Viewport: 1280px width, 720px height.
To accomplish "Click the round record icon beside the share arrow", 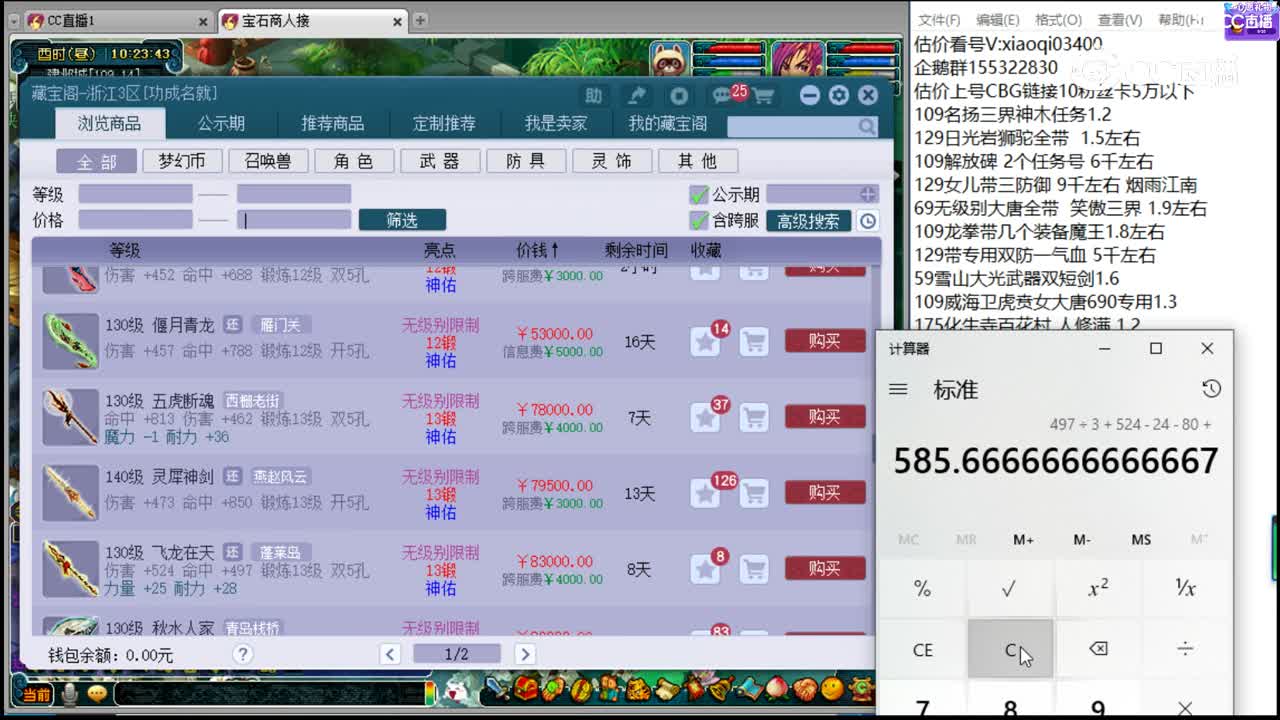I will point(679,95).
